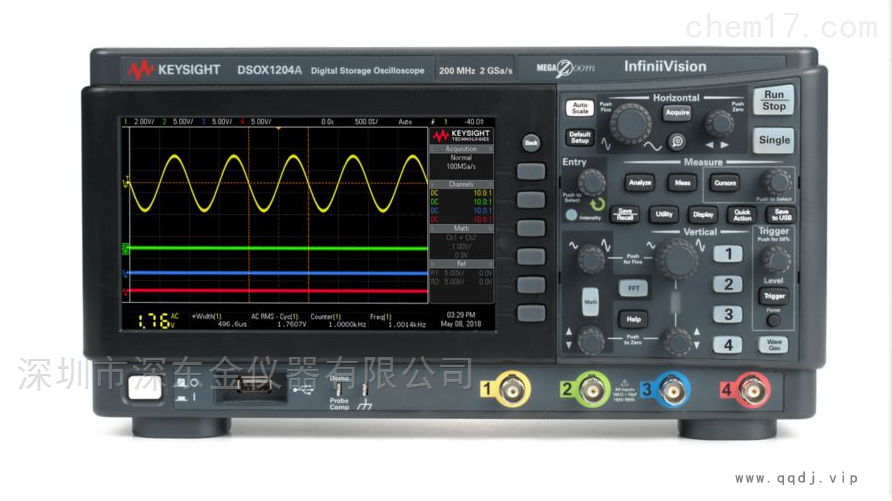Turn on channel 1 key
The width and height of the screenshot is (892, 501).
click(x=728, y=254)
